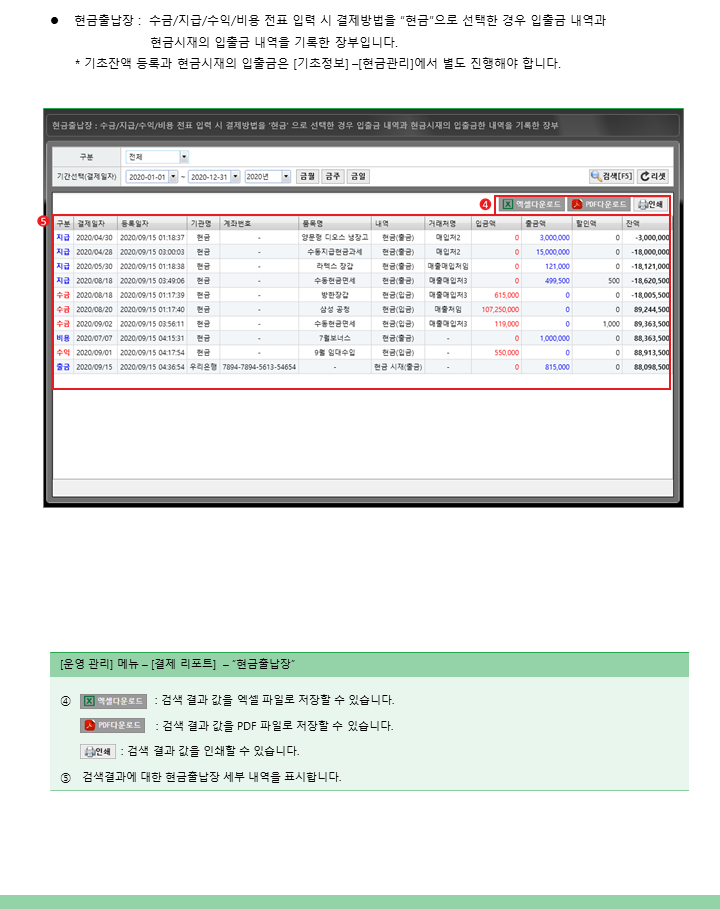Click account number 7894-7894-5613-54654
The image size is (720, 909).
pos(259,367)
